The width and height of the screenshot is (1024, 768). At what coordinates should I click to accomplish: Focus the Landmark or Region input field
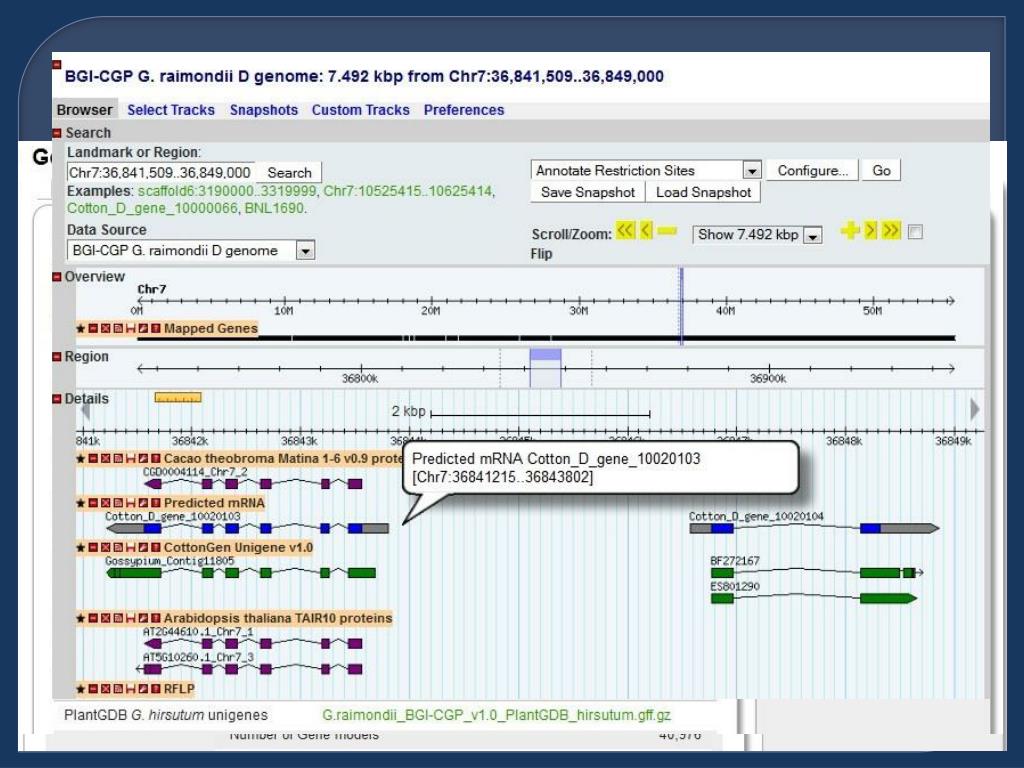coord(160,172)
